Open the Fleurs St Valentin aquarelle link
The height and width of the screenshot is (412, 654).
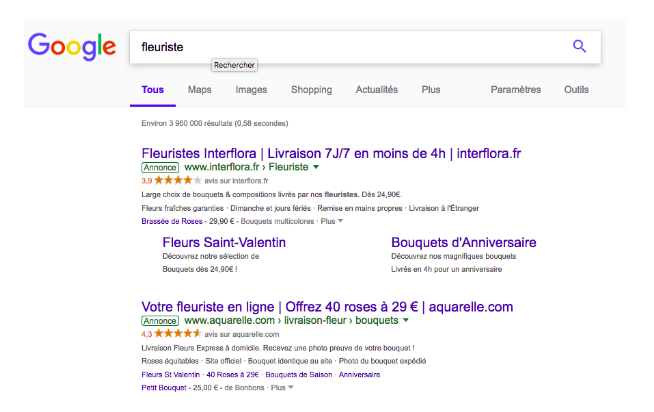(x=171, y=374)
